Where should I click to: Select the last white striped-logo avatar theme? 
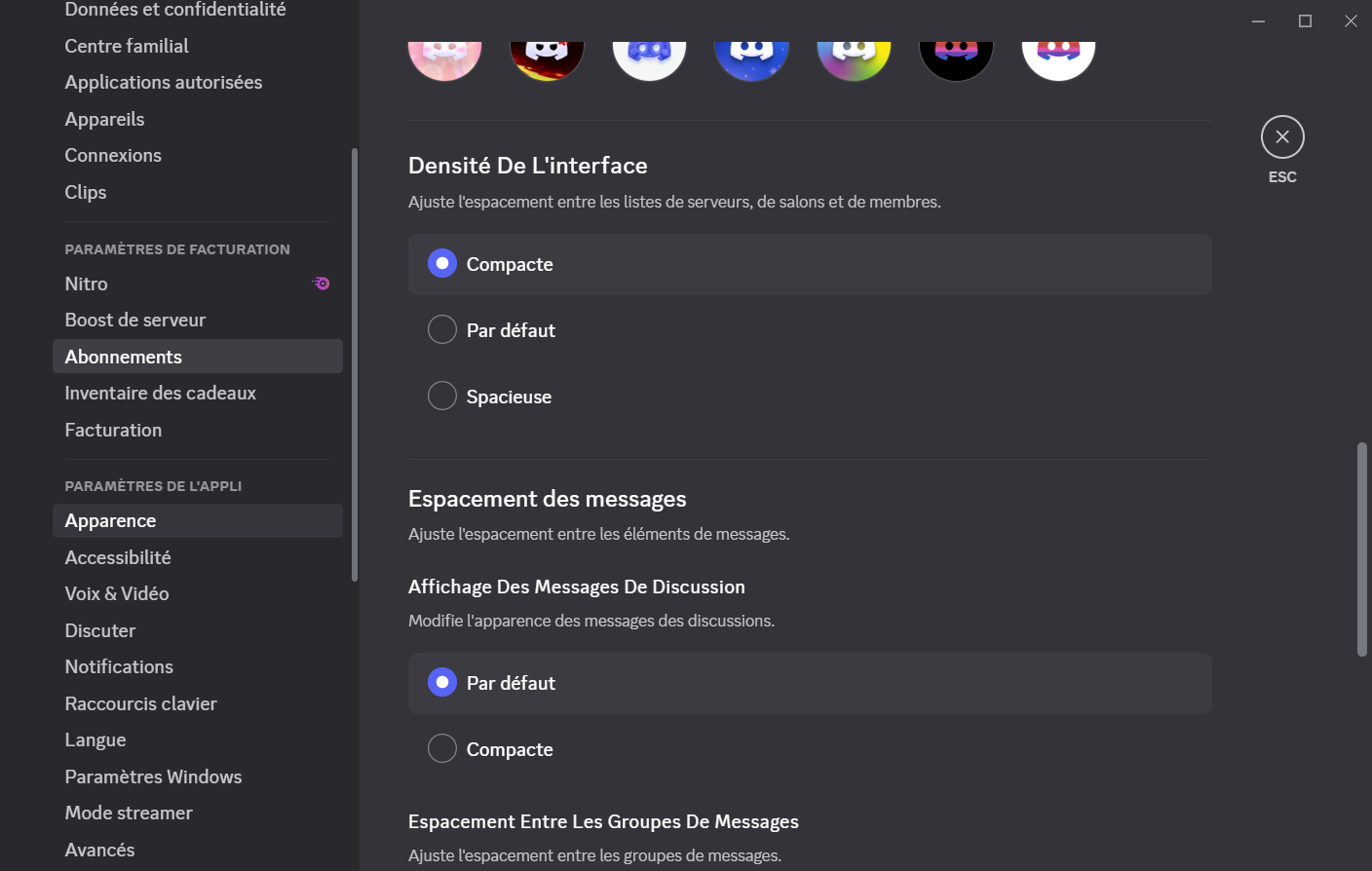click(1058, 54)
